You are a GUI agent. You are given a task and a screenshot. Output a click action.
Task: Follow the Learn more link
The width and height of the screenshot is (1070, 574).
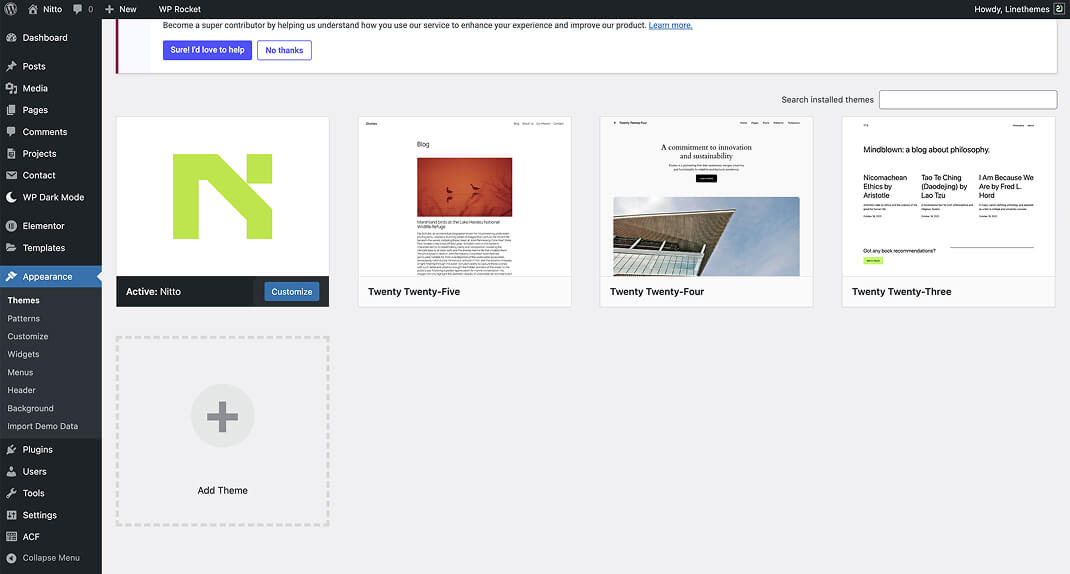pyautogui.click(x=670, y=25)
